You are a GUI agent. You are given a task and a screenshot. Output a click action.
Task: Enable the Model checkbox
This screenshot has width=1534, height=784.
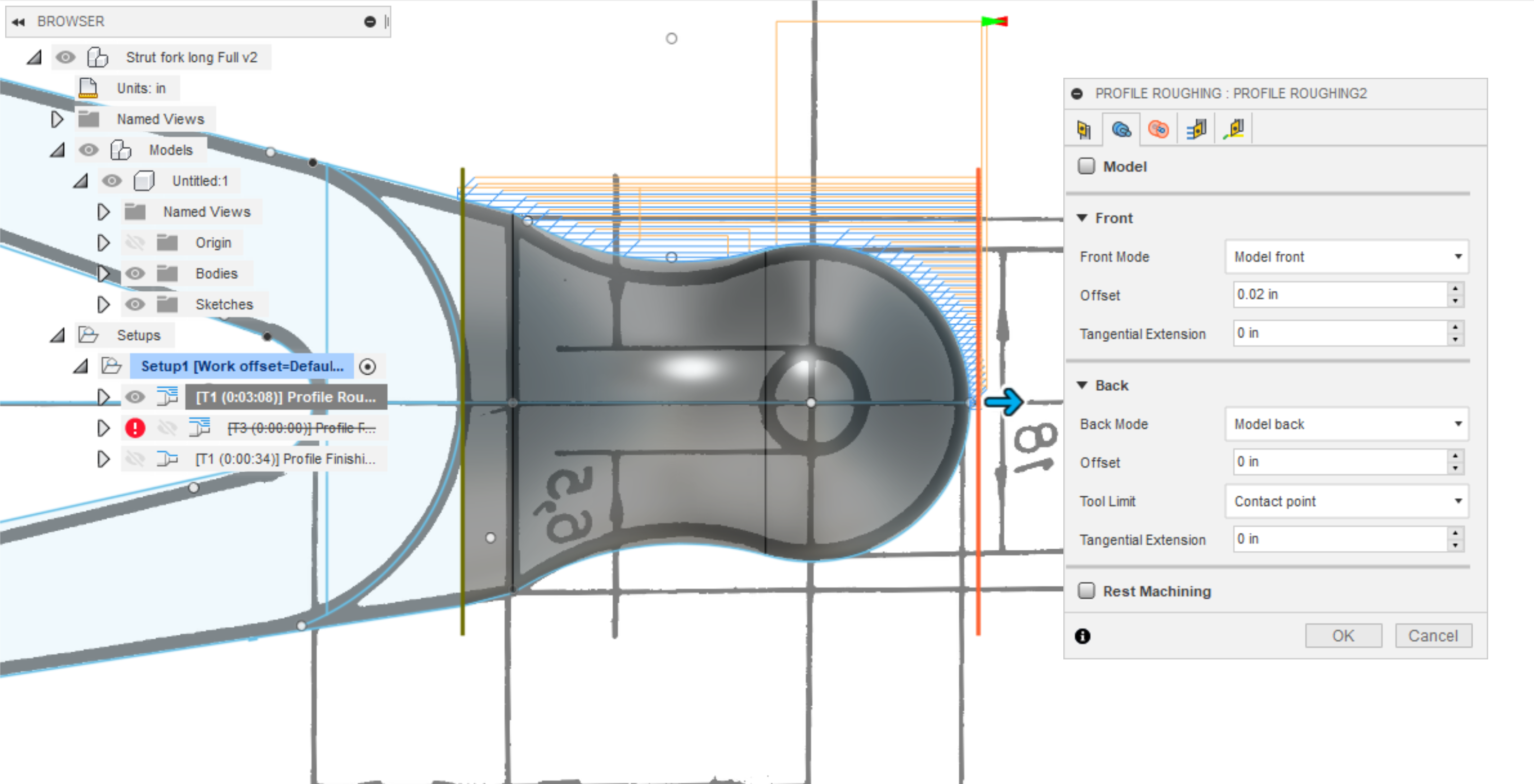pos(1087,166)
